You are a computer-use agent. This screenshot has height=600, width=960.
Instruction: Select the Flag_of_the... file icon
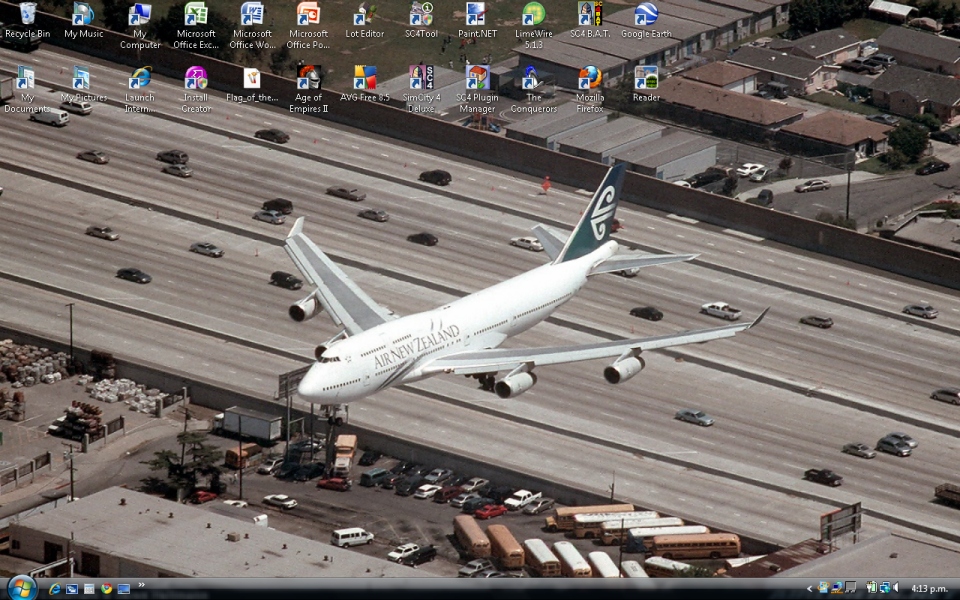pyautogui.click(x=252, y=84)
